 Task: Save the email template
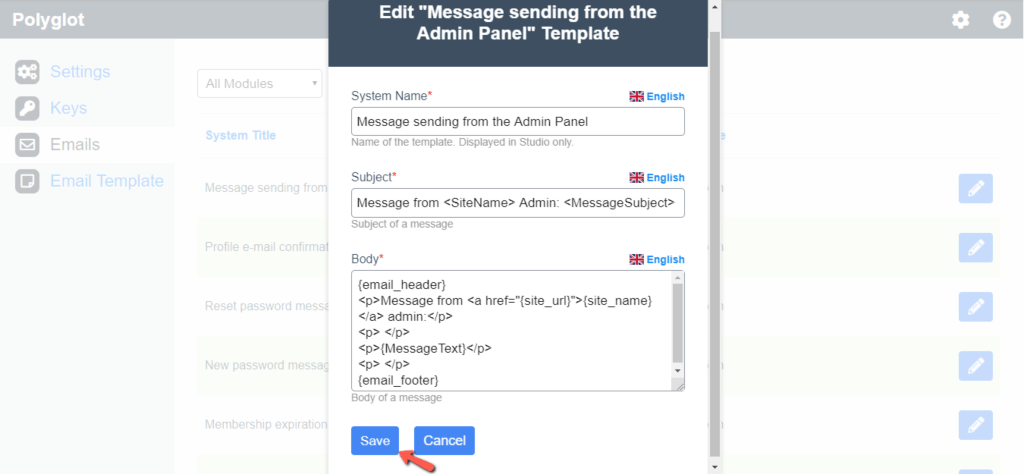[x=375, y=441]
